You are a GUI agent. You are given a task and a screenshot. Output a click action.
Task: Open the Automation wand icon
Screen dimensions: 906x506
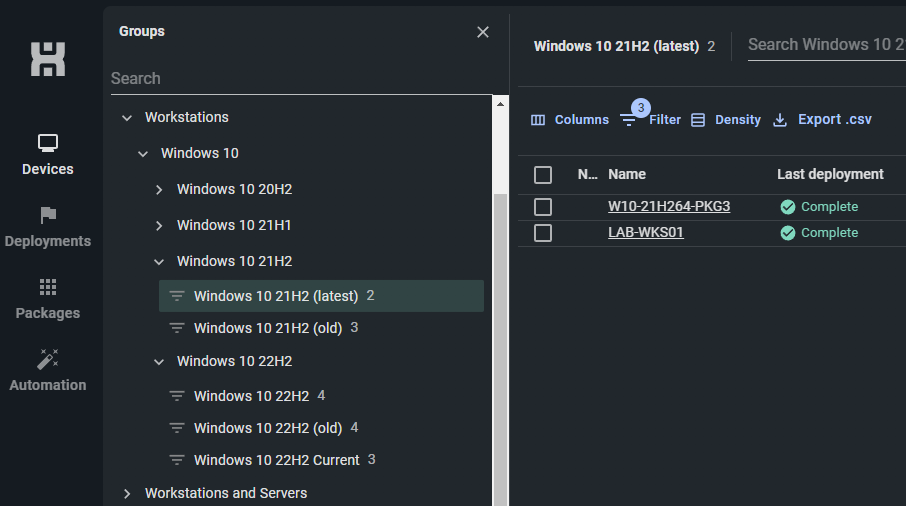pos(48,359)
